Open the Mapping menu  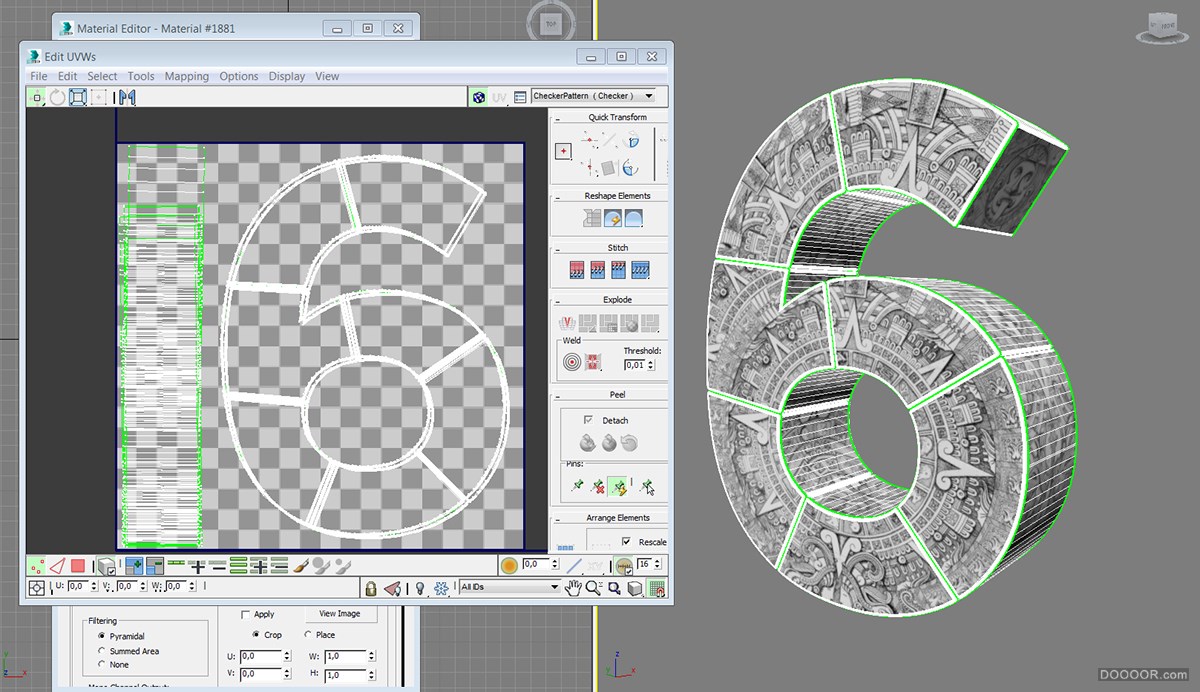coord(187,76)
